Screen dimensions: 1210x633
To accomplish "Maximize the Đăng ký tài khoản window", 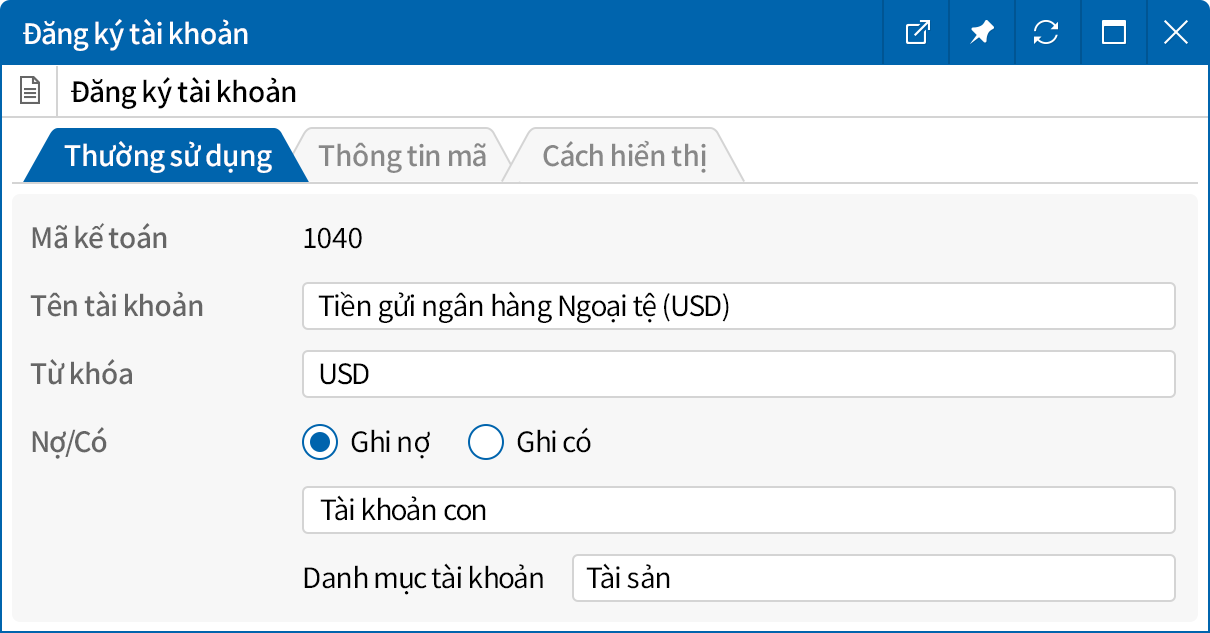I will point(1111,32).
